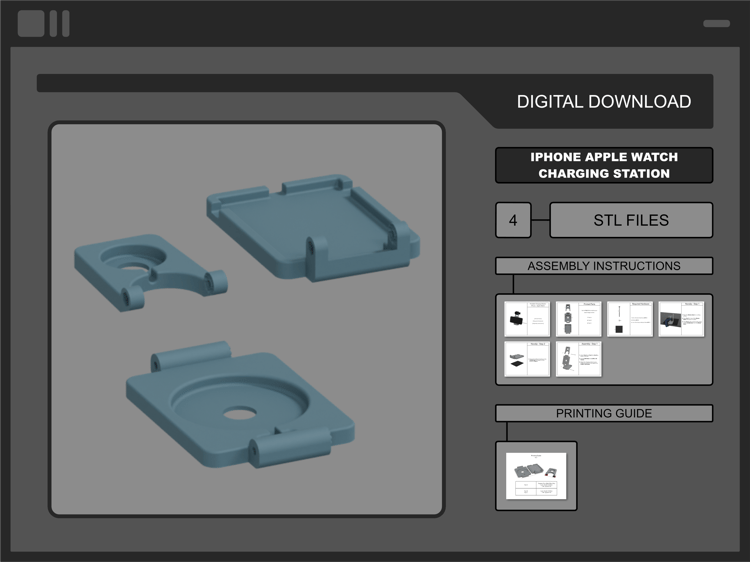This screenshot has height=562, width=750.
Task: Open the Required Hardware page thumbnail
Action: tap(630, 319)
